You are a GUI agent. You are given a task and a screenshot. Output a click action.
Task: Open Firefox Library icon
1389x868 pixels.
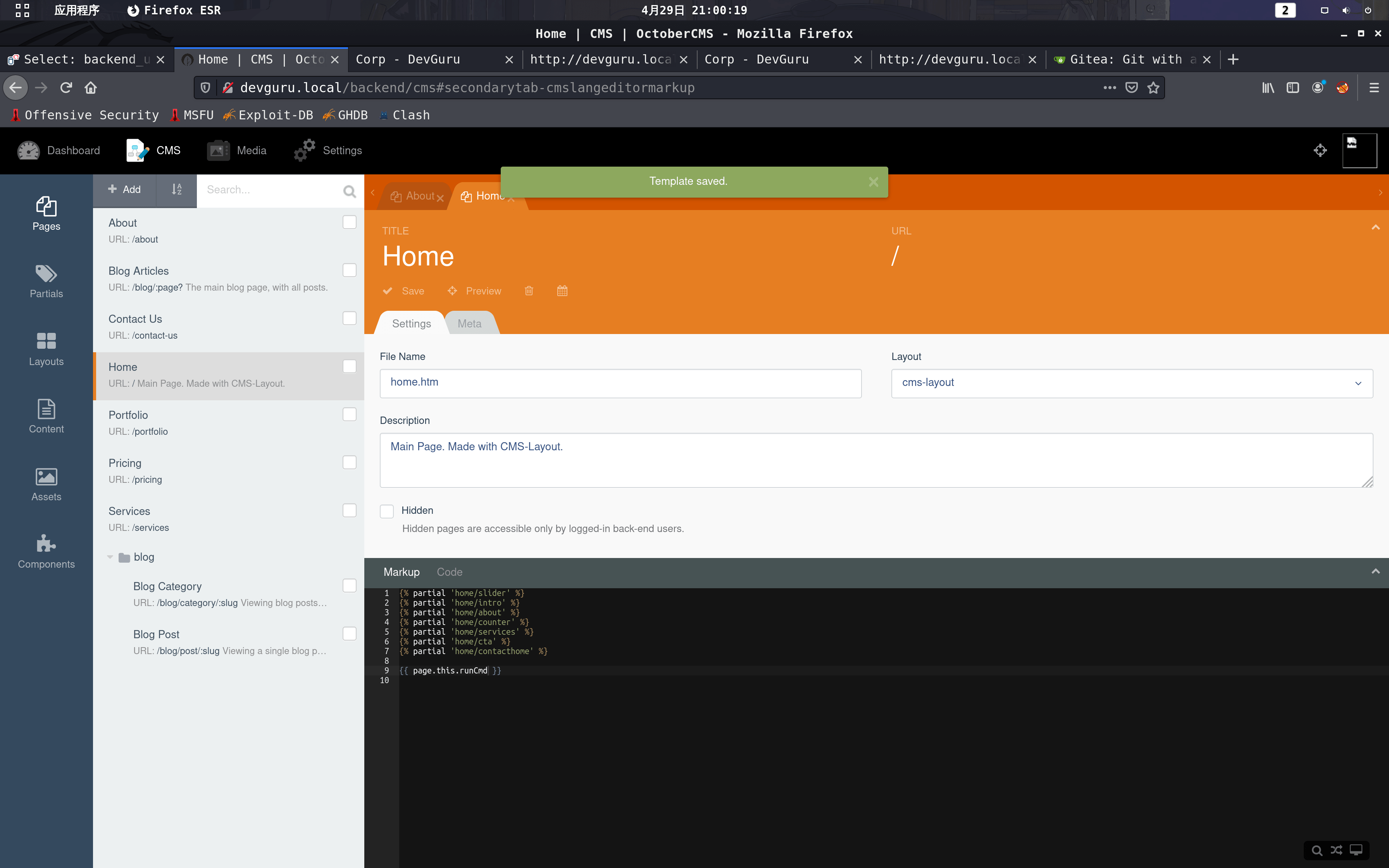coord(1268,88)
